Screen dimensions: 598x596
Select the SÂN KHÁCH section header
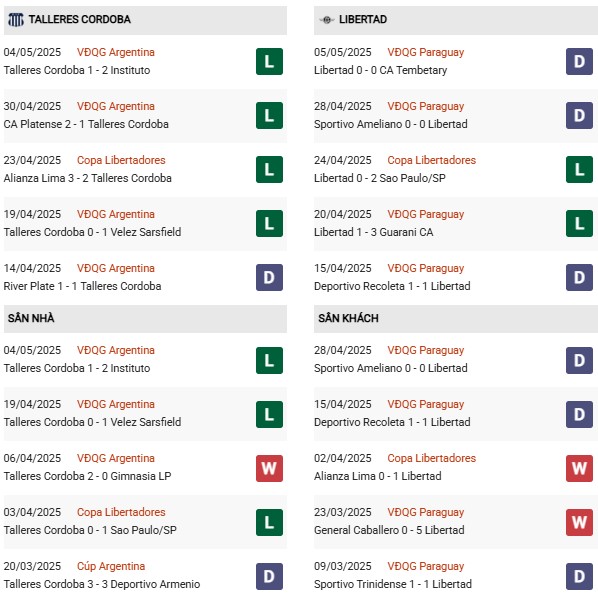point(456,319)
